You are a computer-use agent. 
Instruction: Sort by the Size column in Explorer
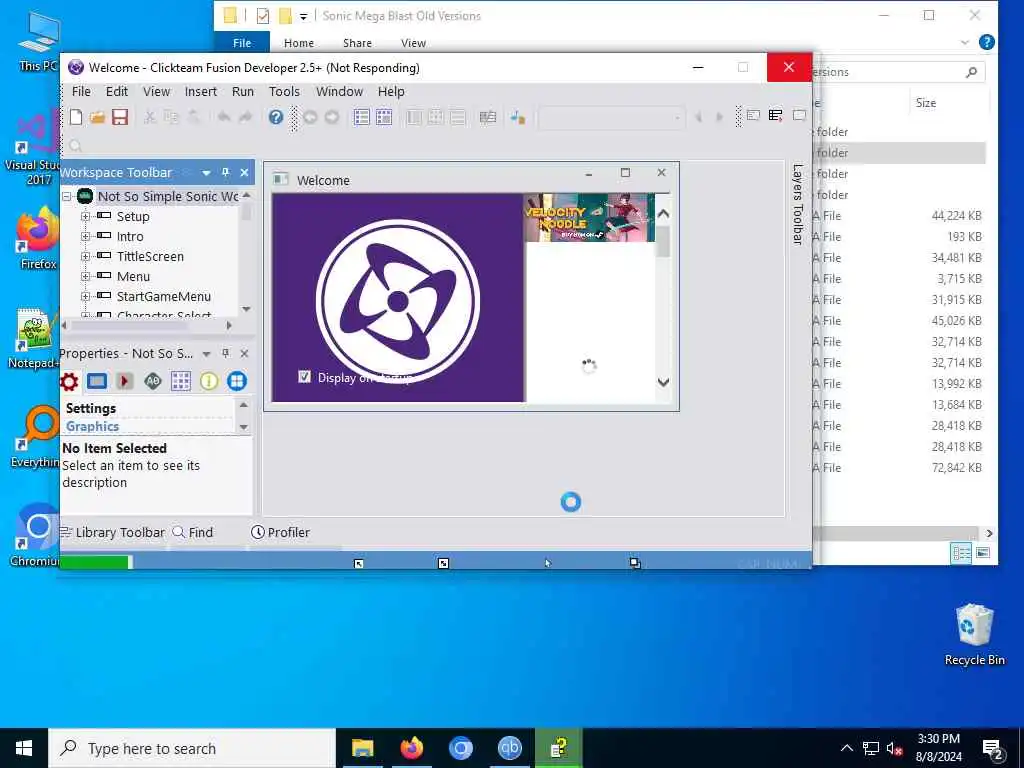(x=926, y=103)
